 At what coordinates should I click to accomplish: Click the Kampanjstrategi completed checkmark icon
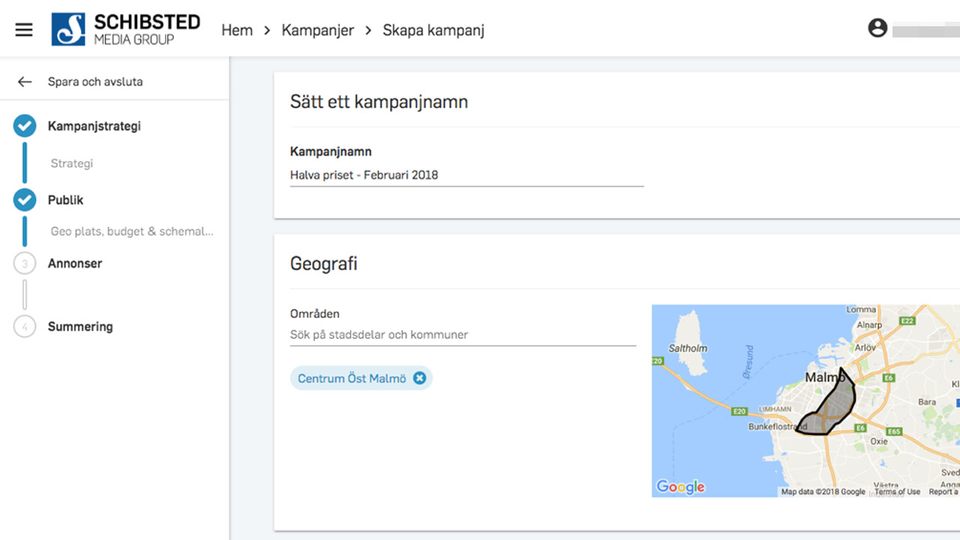(24, 126)
